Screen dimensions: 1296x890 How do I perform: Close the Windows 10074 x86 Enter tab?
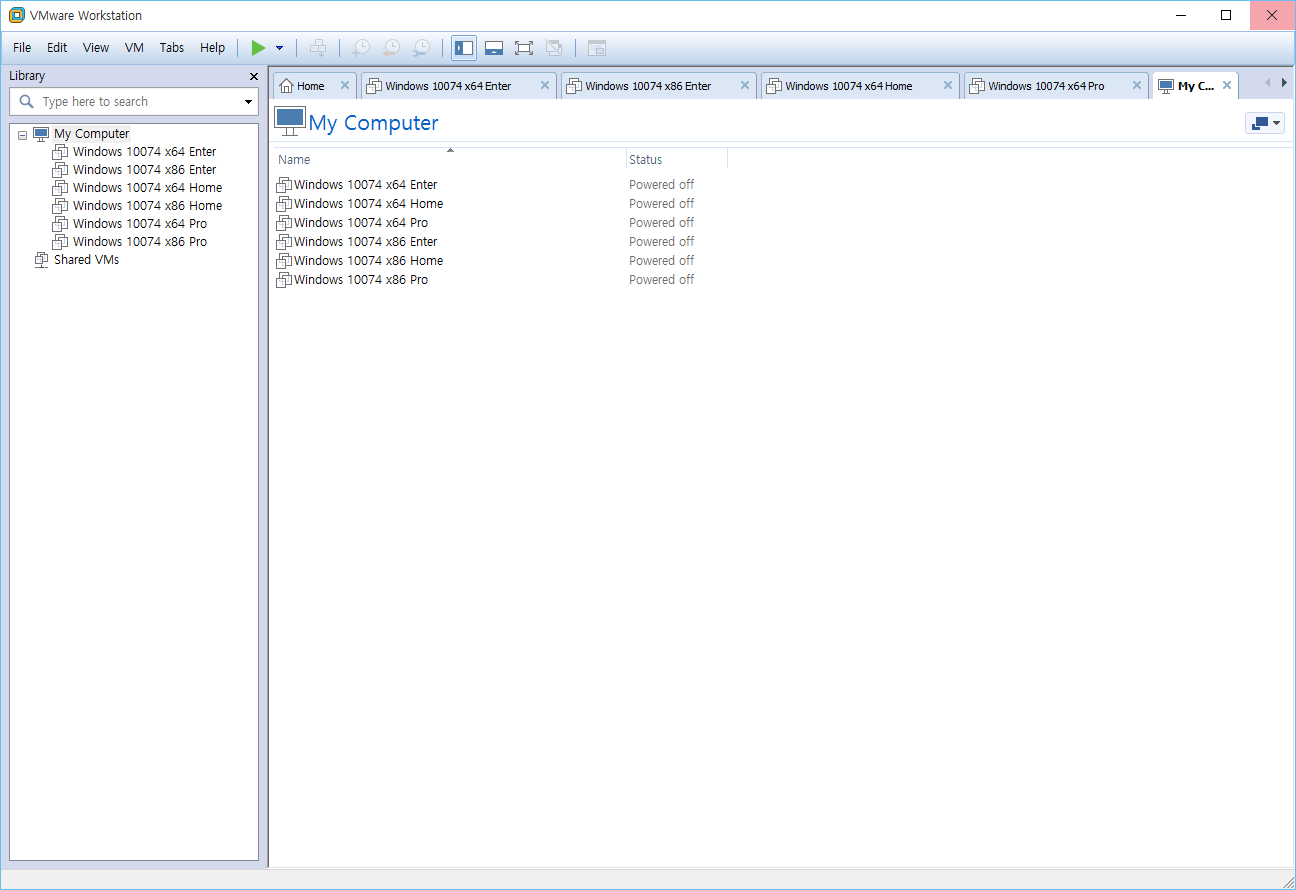pyautogui.click(x=745, y=86)
